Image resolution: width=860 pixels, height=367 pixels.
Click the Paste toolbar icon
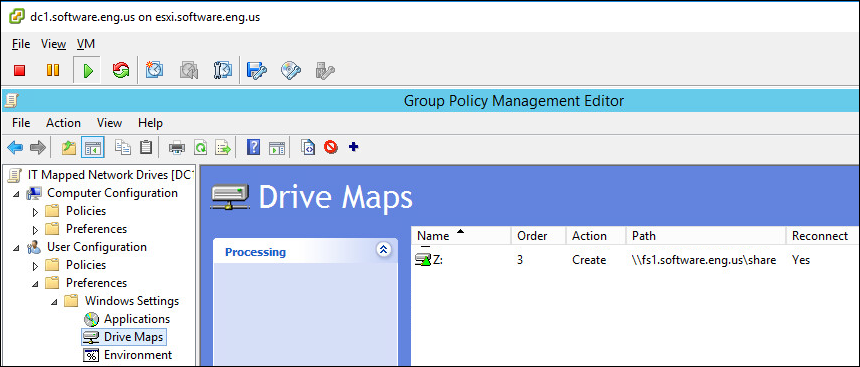[x=145, y=147]
